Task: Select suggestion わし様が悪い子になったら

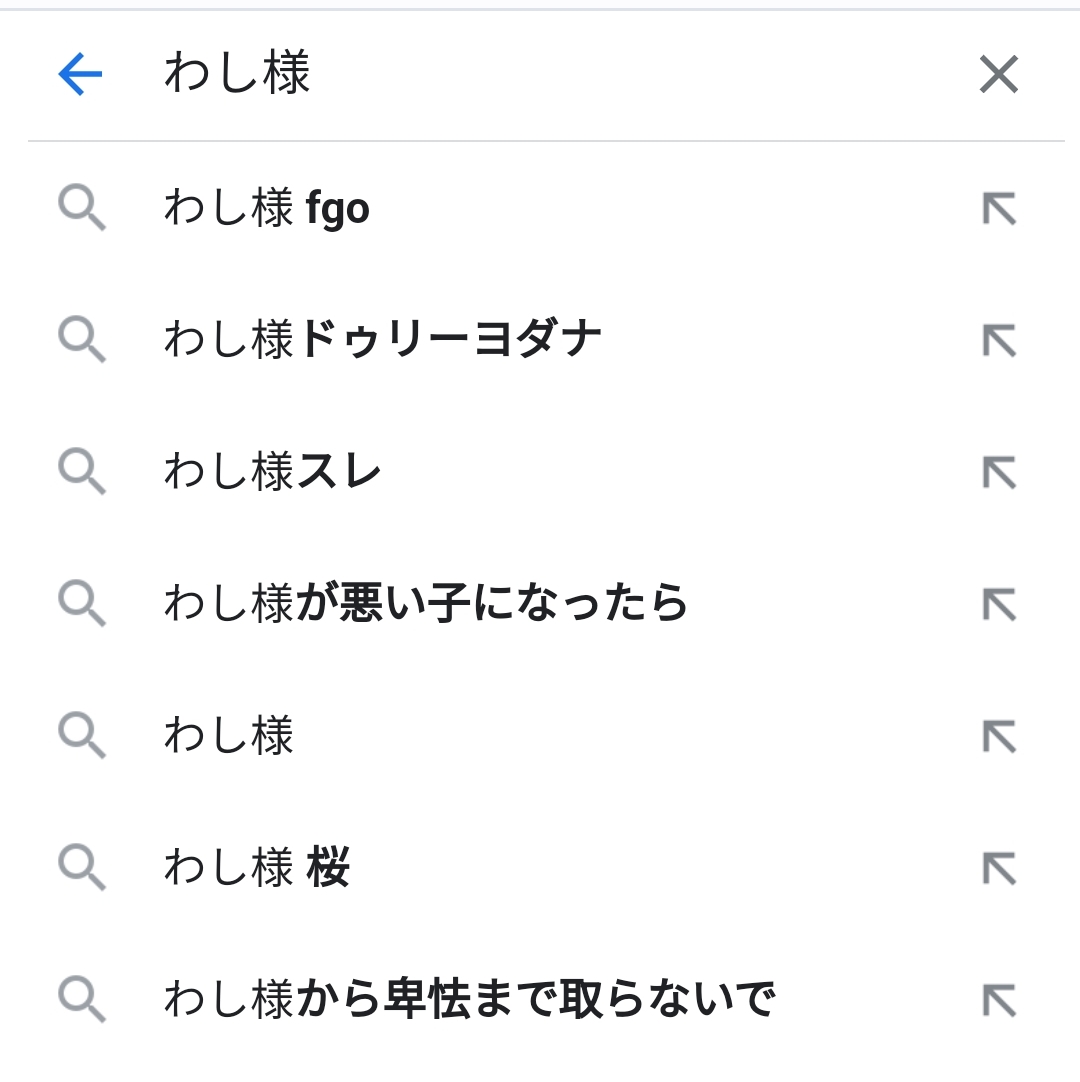Action: (426, 603)
